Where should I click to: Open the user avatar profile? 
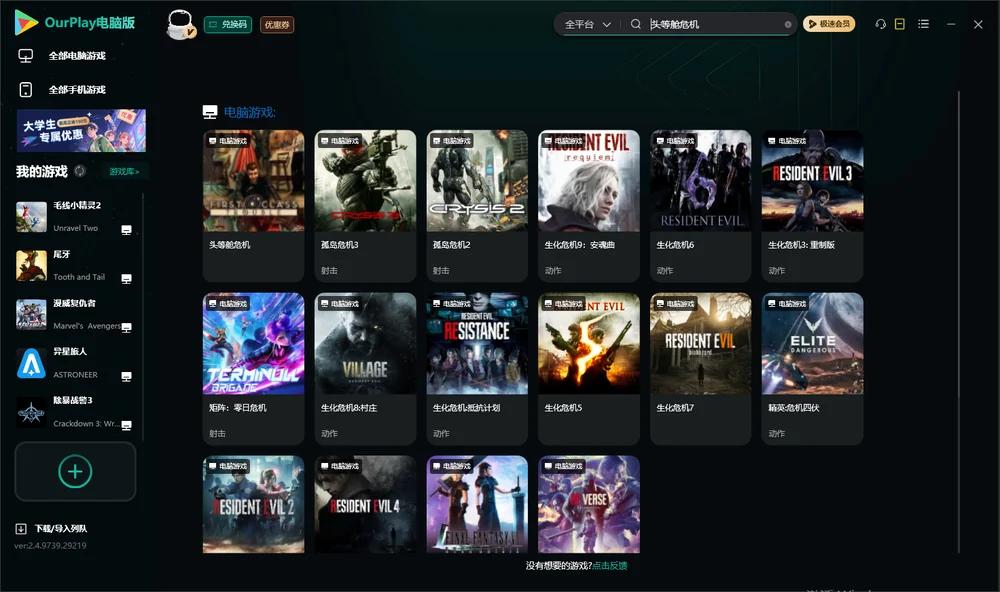click(180, 24)
